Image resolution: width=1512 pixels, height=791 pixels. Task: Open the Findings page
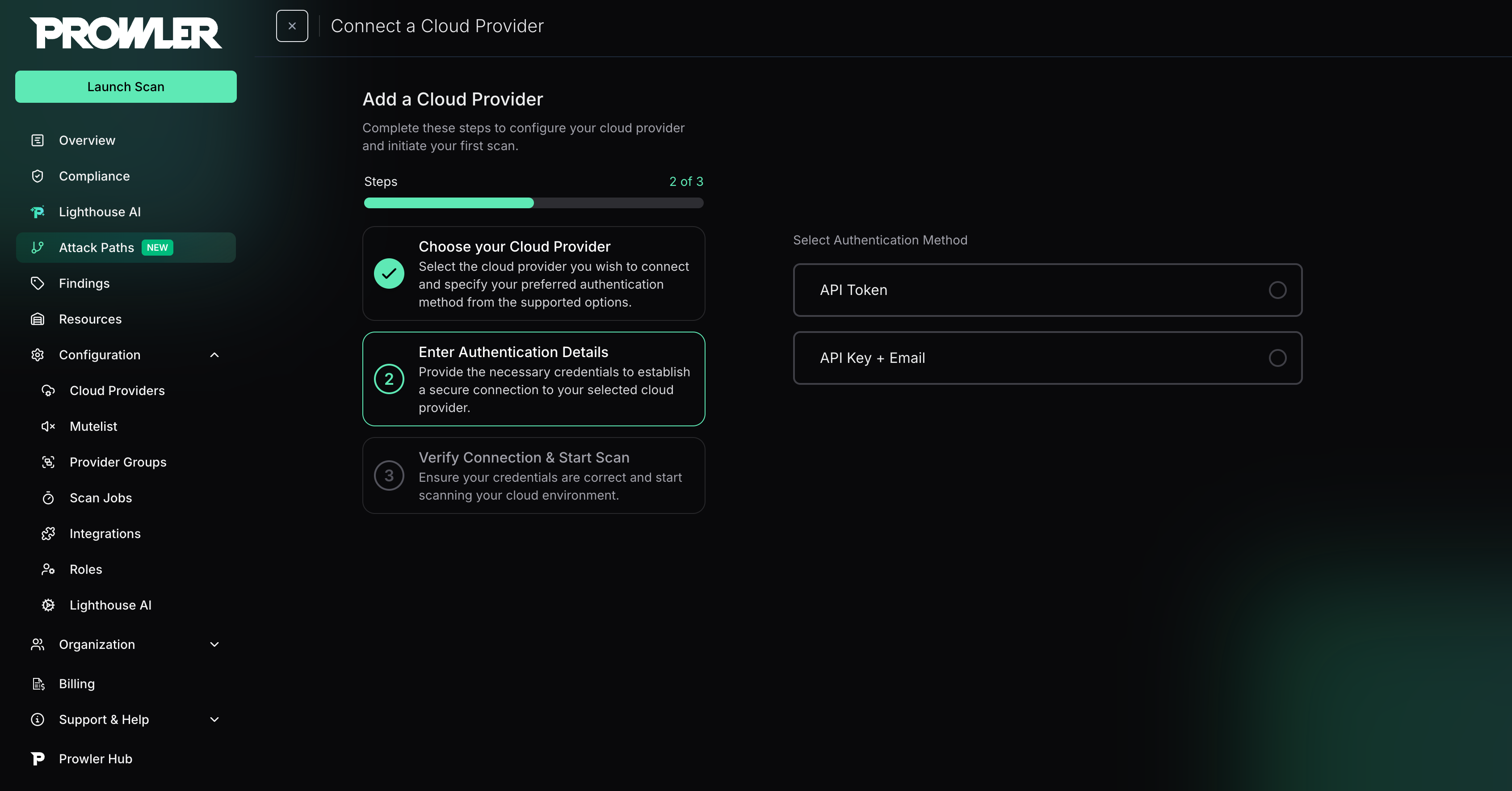coord(84,282)
